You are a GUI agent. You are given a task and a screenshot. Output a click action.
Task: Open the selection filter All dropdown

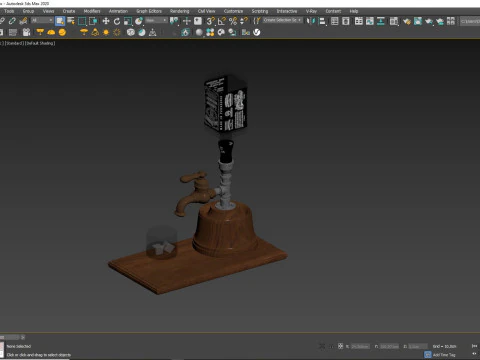tap(42, 21)
